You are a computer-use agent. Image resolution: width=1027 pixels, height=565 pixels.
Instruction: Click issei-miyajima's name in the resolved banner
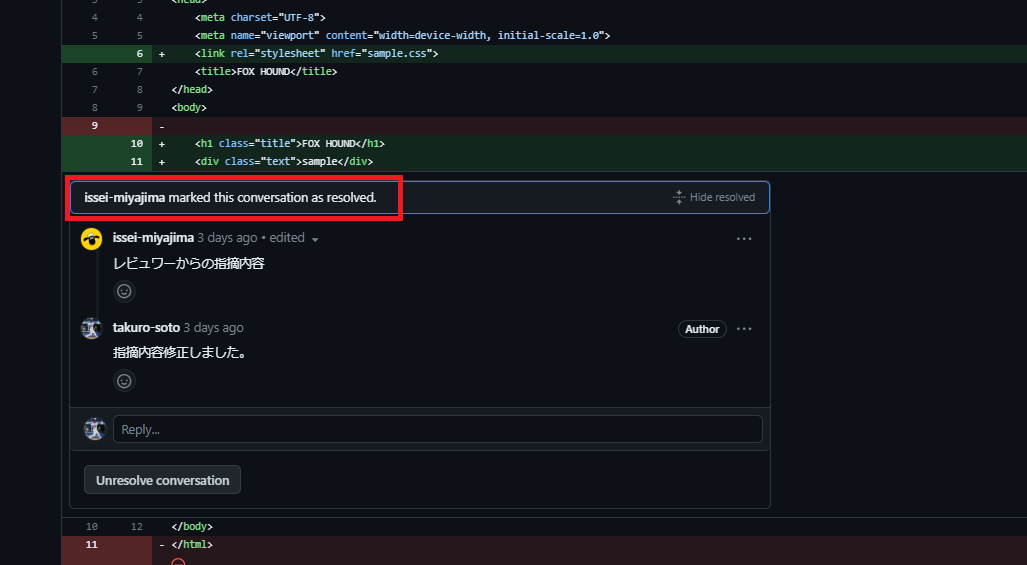click(x=125, y=198)
